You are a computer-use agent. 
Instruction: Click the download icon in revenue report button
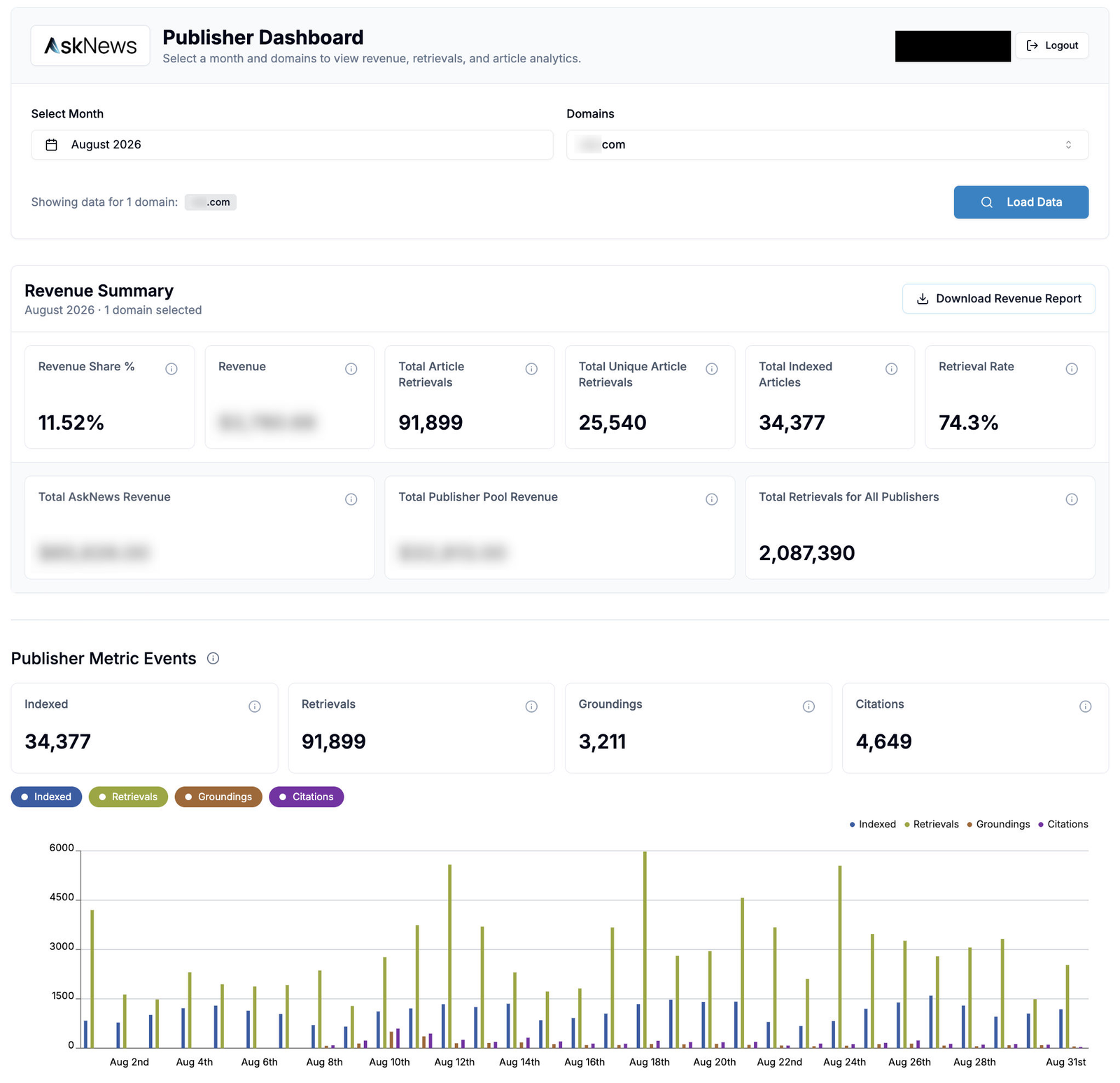click(x=923, y=299)
